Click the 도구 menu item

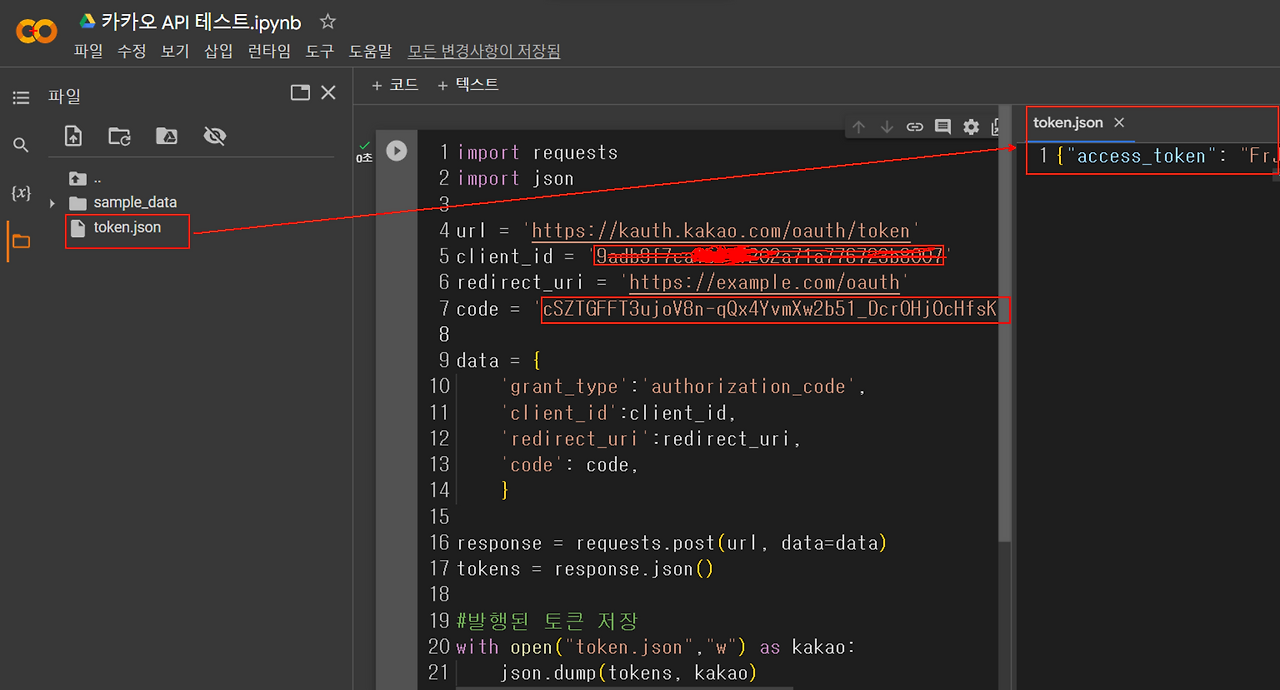point(319,51)
